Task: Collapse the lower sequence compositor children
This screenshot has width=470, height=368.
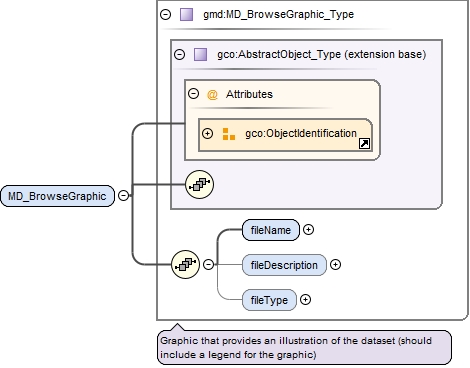Action: click(208, 264)
